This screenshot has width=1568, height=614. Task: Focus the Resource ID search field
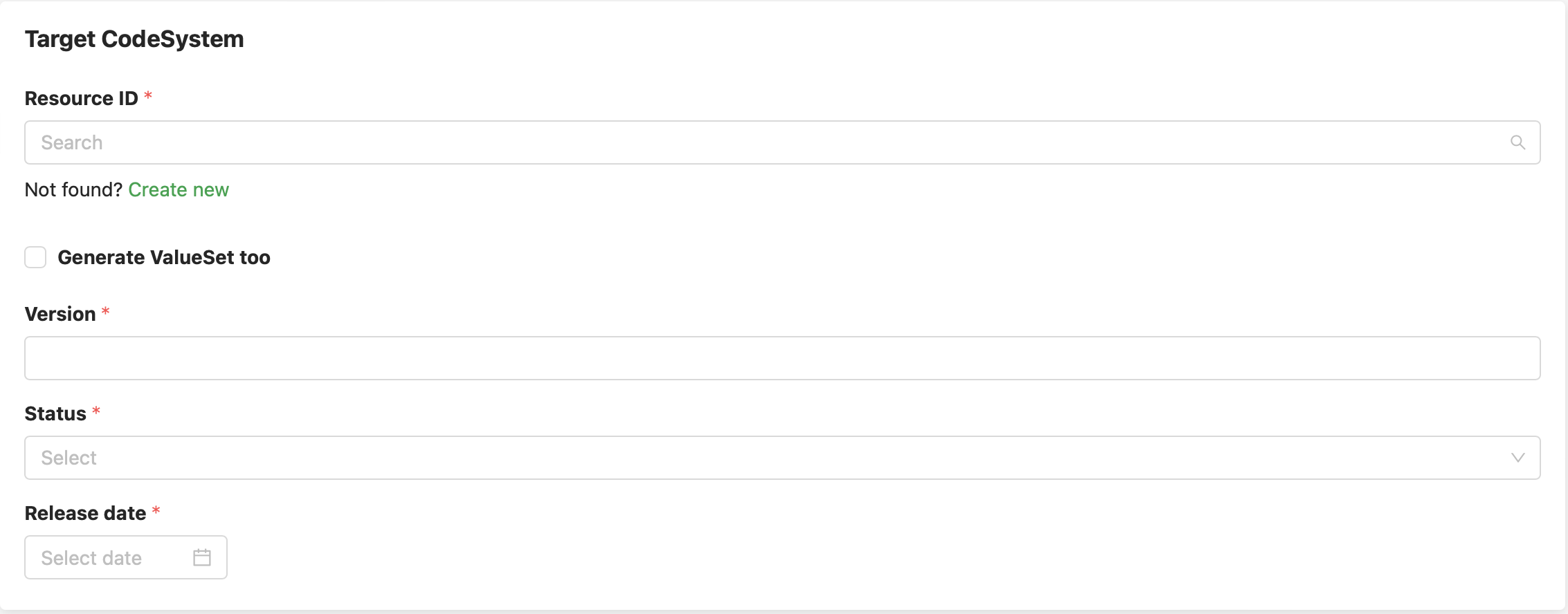click(x=761, y=142)
